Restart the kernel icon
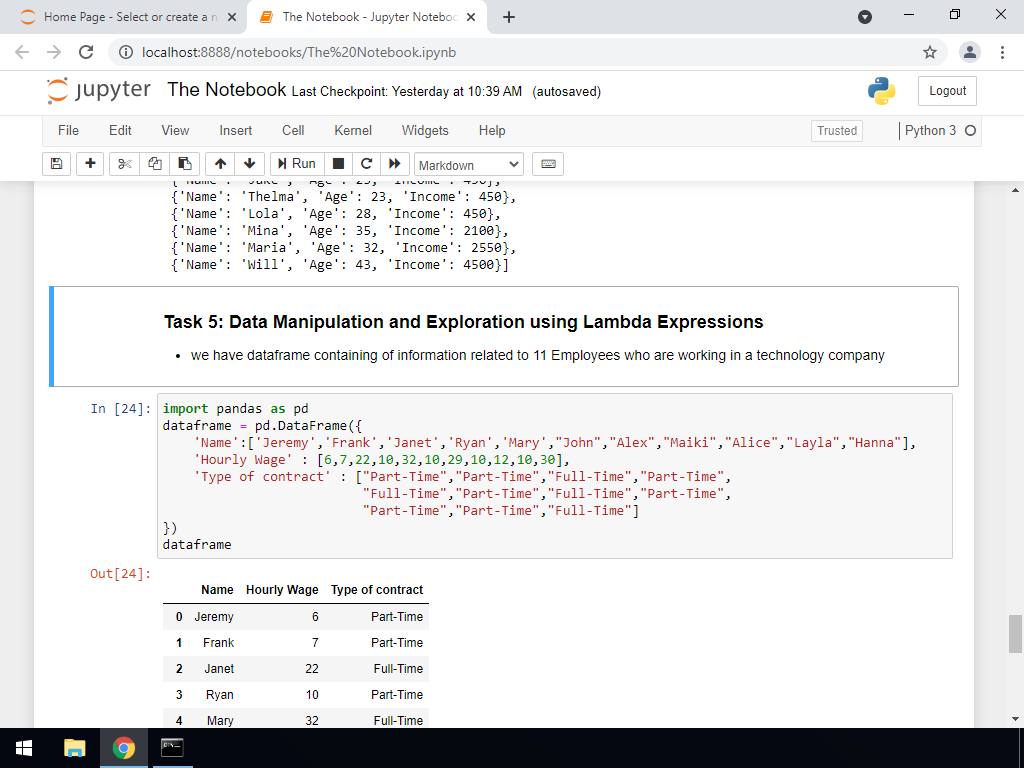This screenshot has width=1024, height=768. point(366,164)
